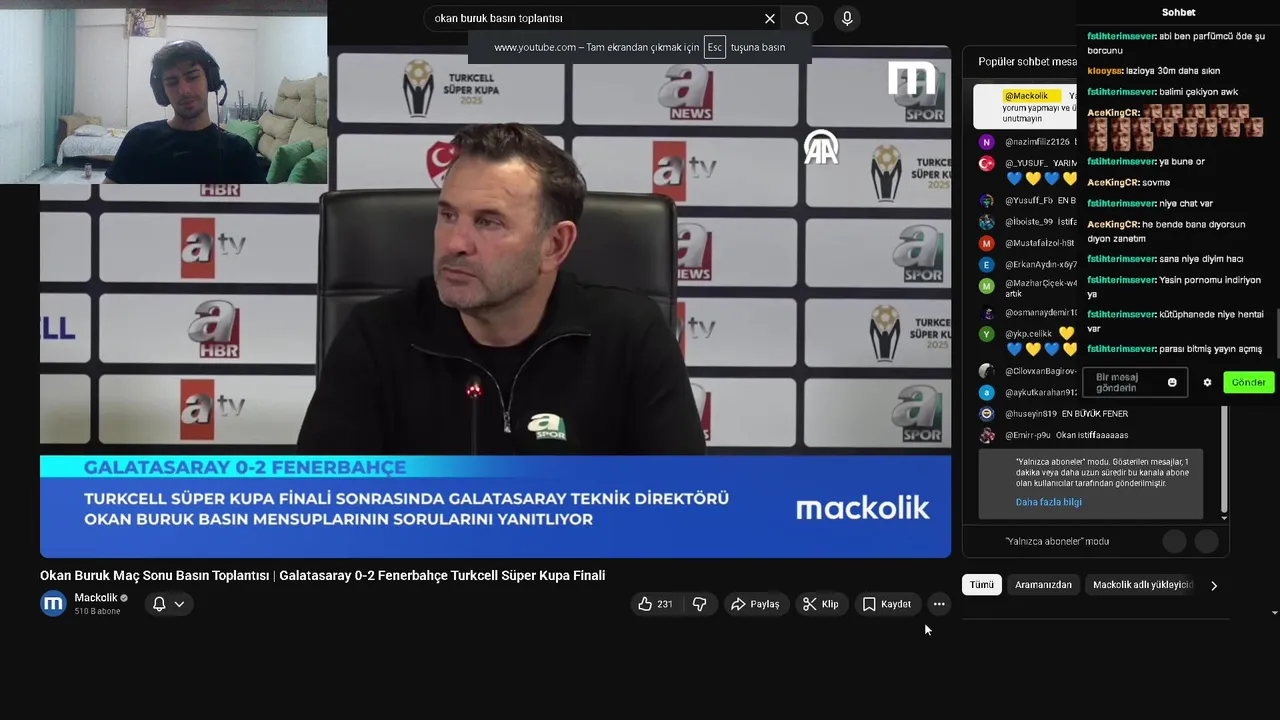Click the magnifier search icon
Screen dimensions: 1280x720
coord(802,19)
